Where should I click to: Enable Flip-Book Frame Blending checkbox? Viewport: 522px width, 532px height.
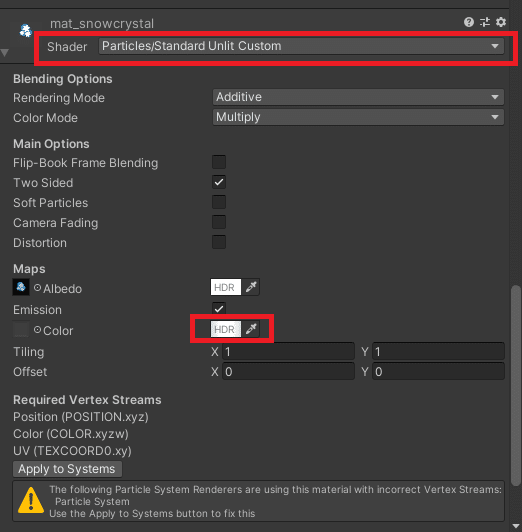point(219,162)
